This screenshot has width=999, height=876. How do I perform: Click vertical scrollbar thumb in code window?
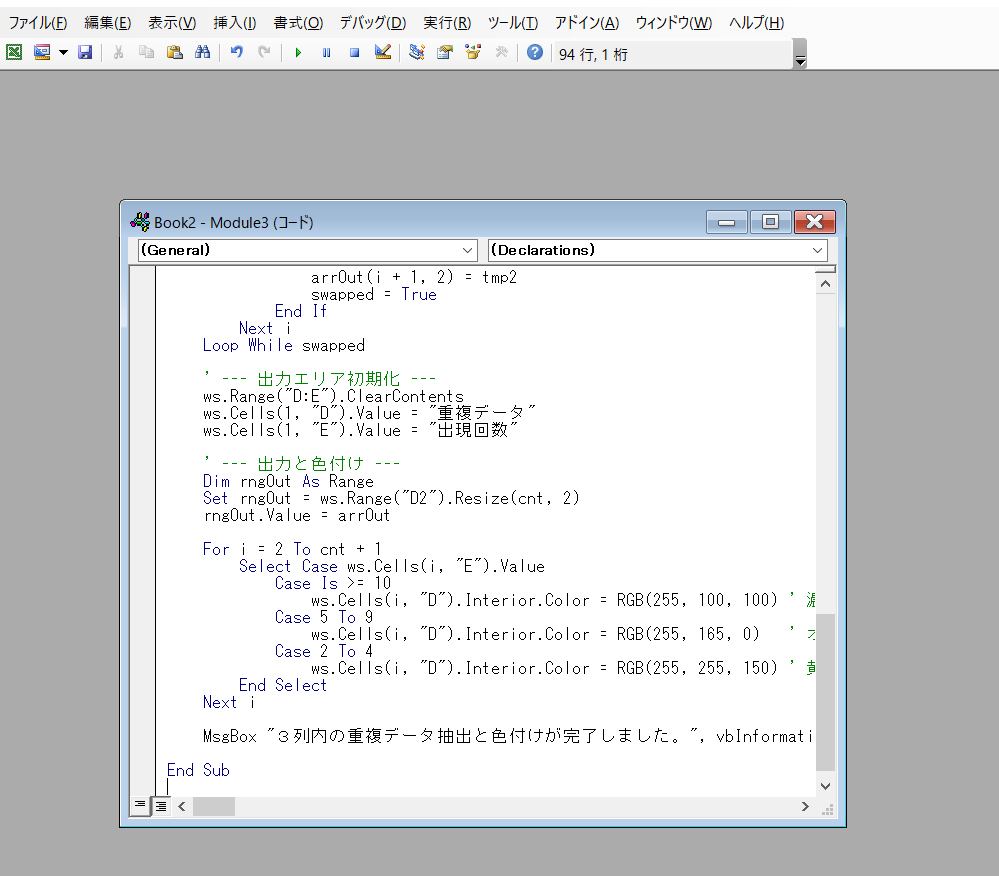[825, 693]
